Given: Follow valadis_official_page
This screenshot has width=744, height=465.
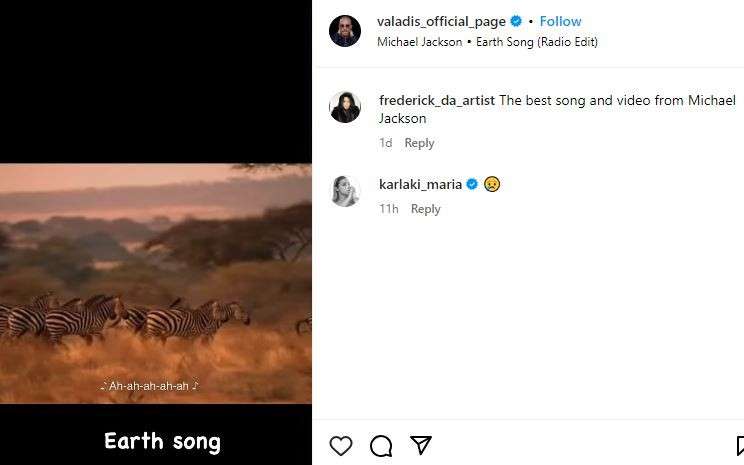Looking at the screenshot, I should [x=561, y=21].
